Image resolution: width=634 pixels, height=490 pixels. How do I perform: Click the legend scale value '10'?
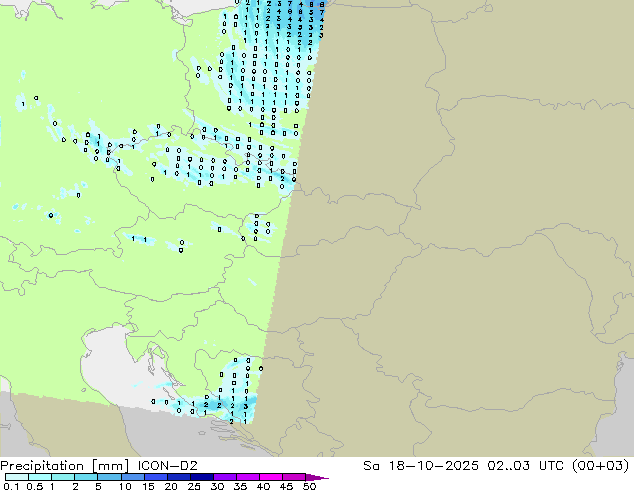click(x=125, y=486)
